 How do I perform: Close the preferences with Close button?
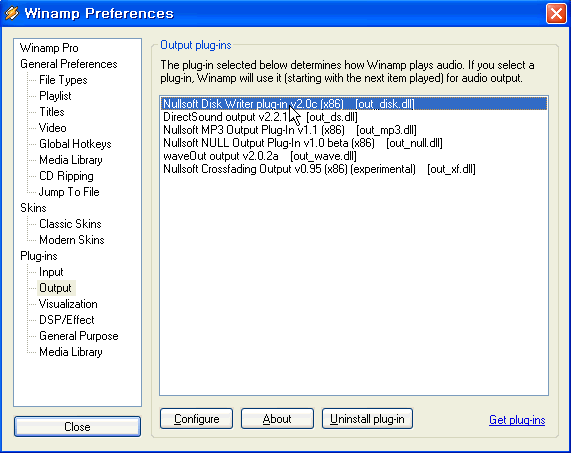[x=77, y=426]
